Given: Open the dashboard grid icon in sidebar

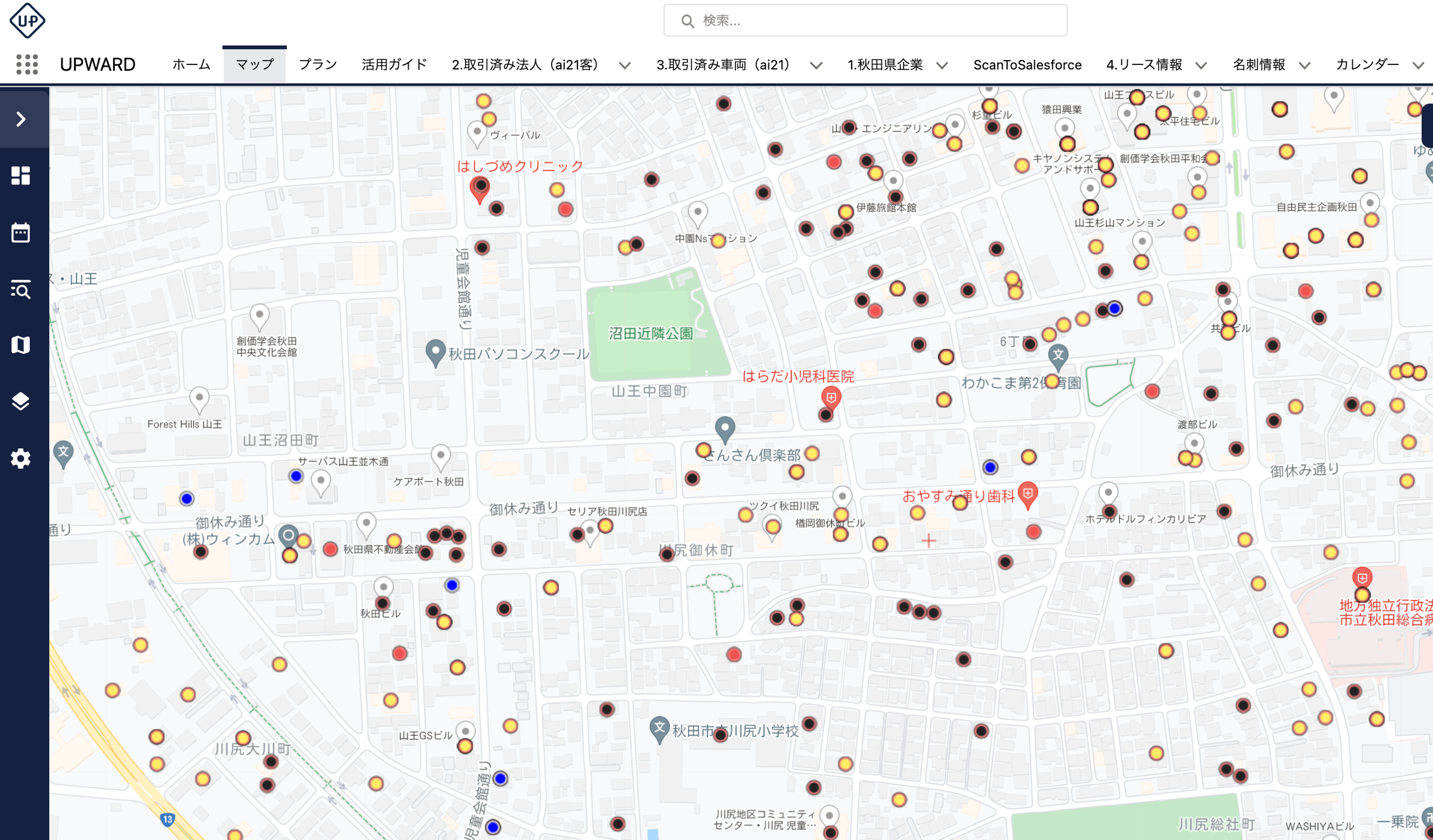Looking at the screenshot, I should tap(21, 176).
